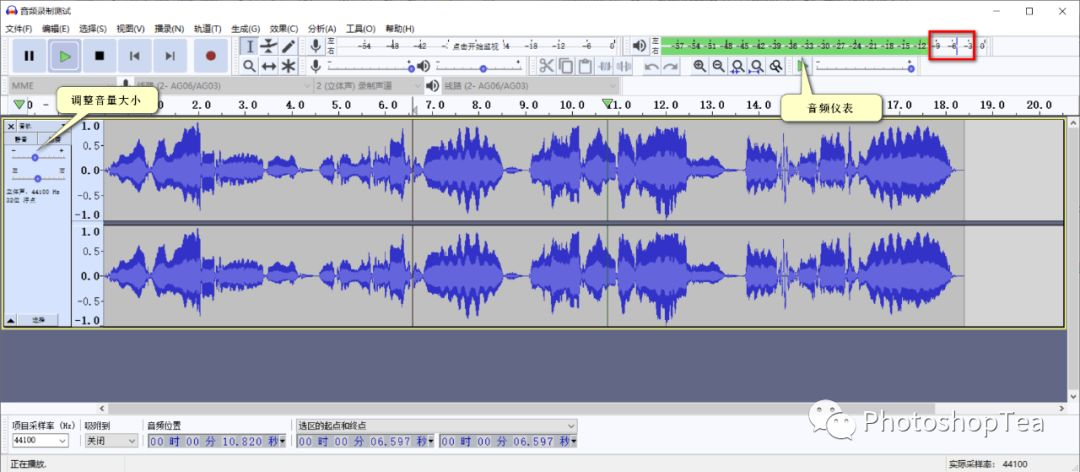The image size is (1080, 472).
Task: Zoom in with the plus magnifier
Action: coord(700,66)
